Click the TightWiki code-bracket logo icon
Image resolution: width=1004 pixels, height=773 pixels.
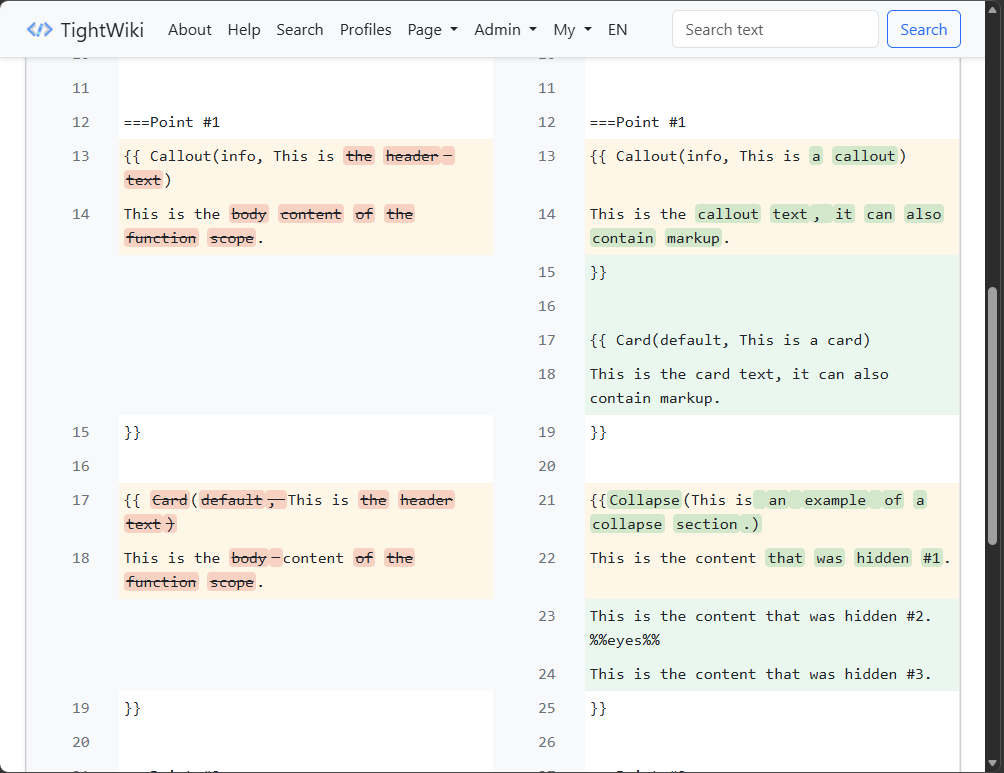pos(39,29)
